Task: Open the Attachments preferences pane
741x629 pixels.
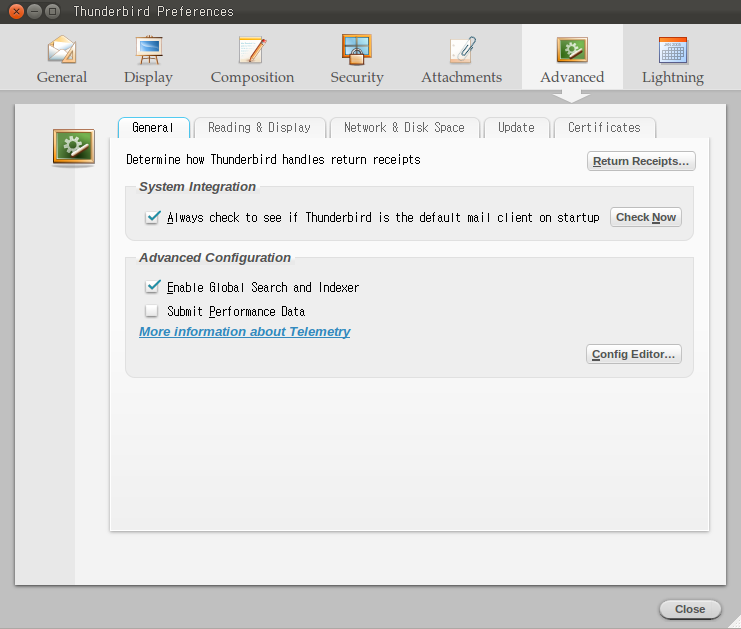Action: (x=462, y=60)
